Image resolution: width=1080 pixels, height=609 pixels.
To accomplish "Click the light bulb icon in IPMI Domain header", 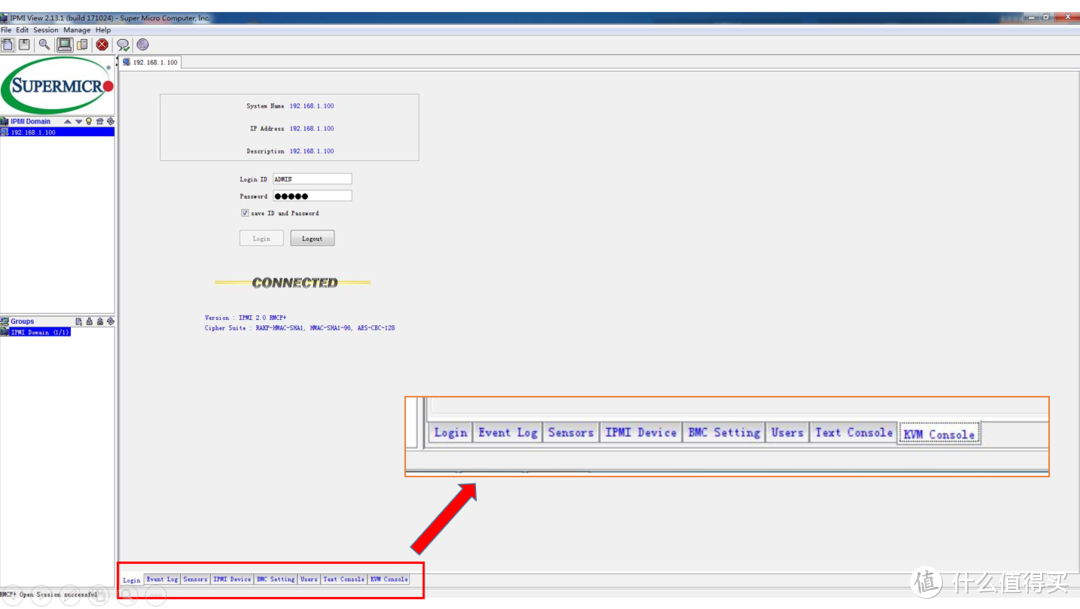I will (x=89, y=121).
